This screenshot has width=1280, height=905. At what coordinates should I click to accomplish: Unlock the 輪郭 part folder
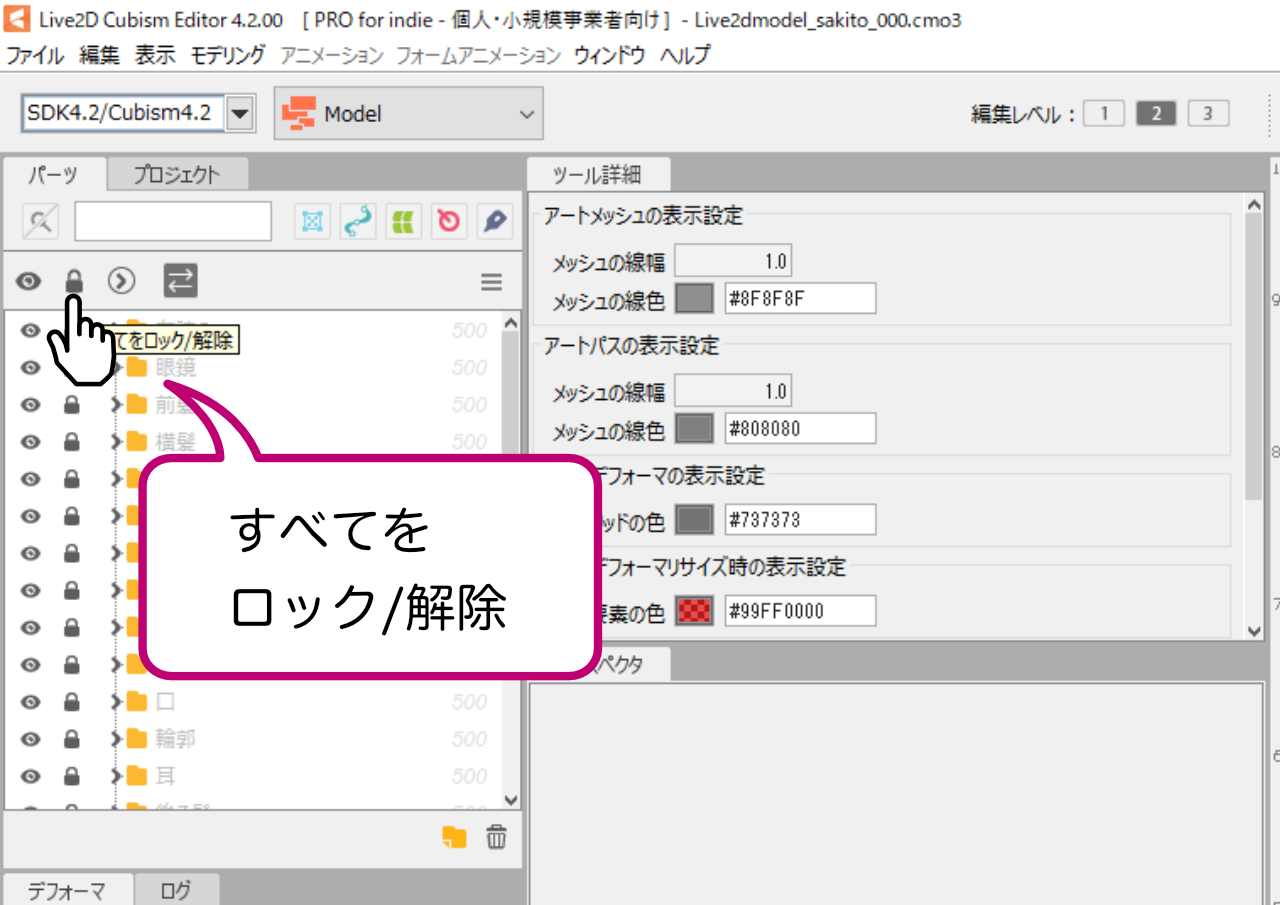pos(71,739)
